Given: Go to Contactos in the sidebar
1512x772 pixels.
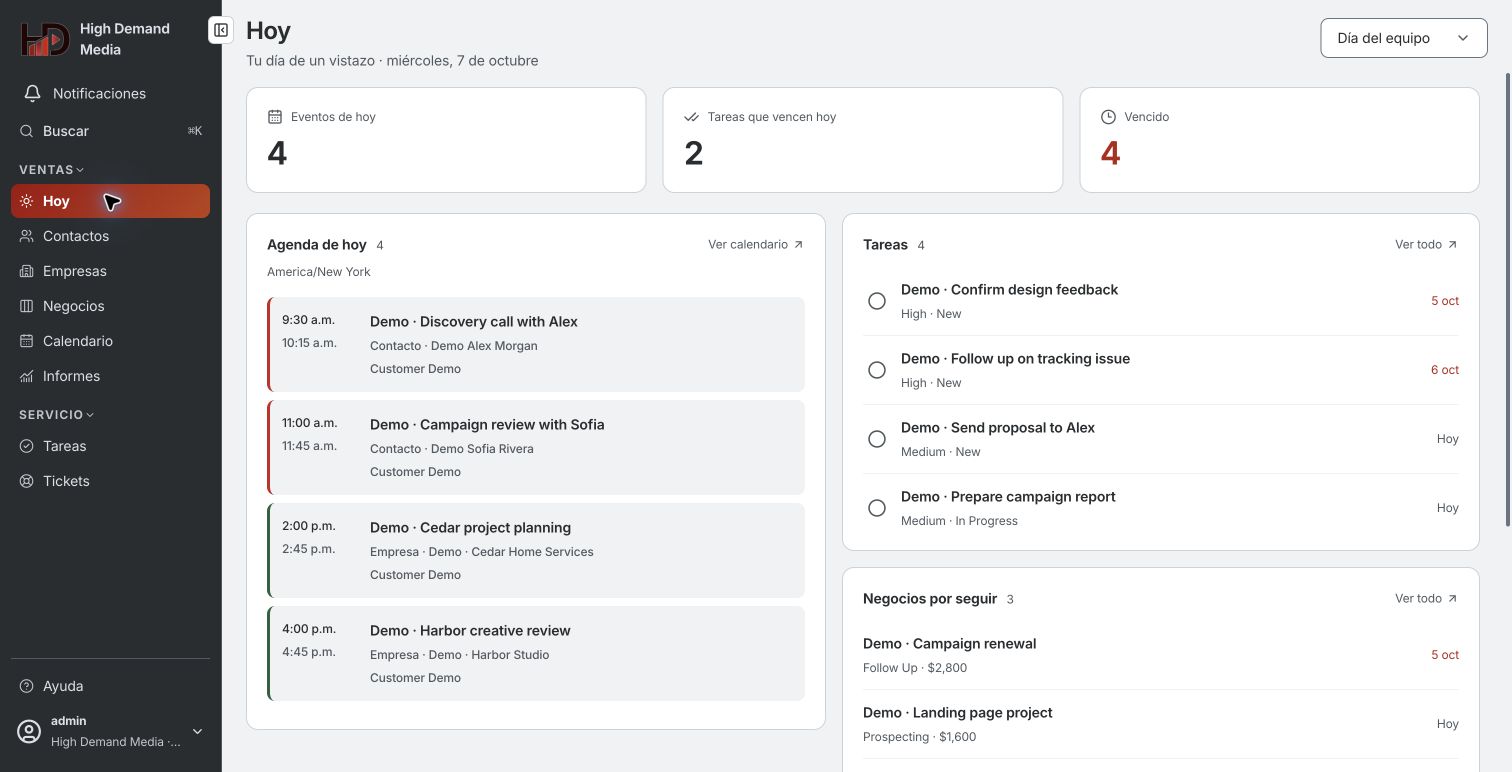Looking at the screenshot, I should pyautogui.click(x=110, y=236).
